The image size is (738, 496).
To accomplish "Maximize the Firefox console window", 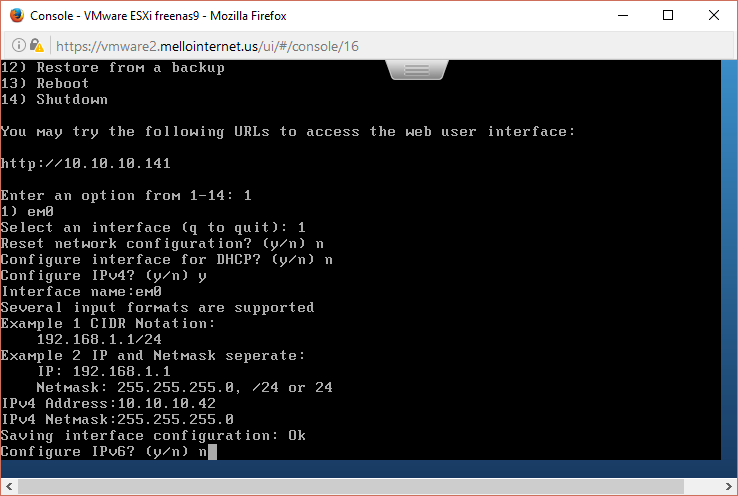I will click(x=668, y=16).
